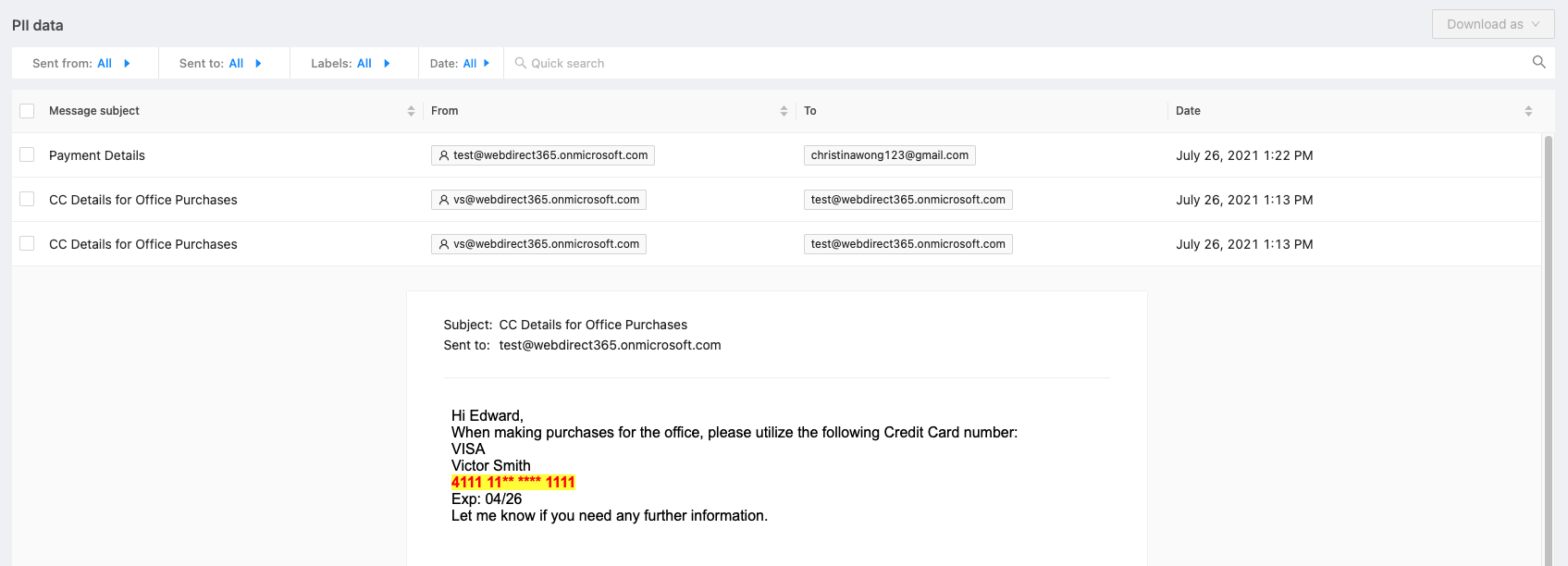Sort the From column using its arrows
Screen dimensions: 1568x566
(x=784, y=111)
